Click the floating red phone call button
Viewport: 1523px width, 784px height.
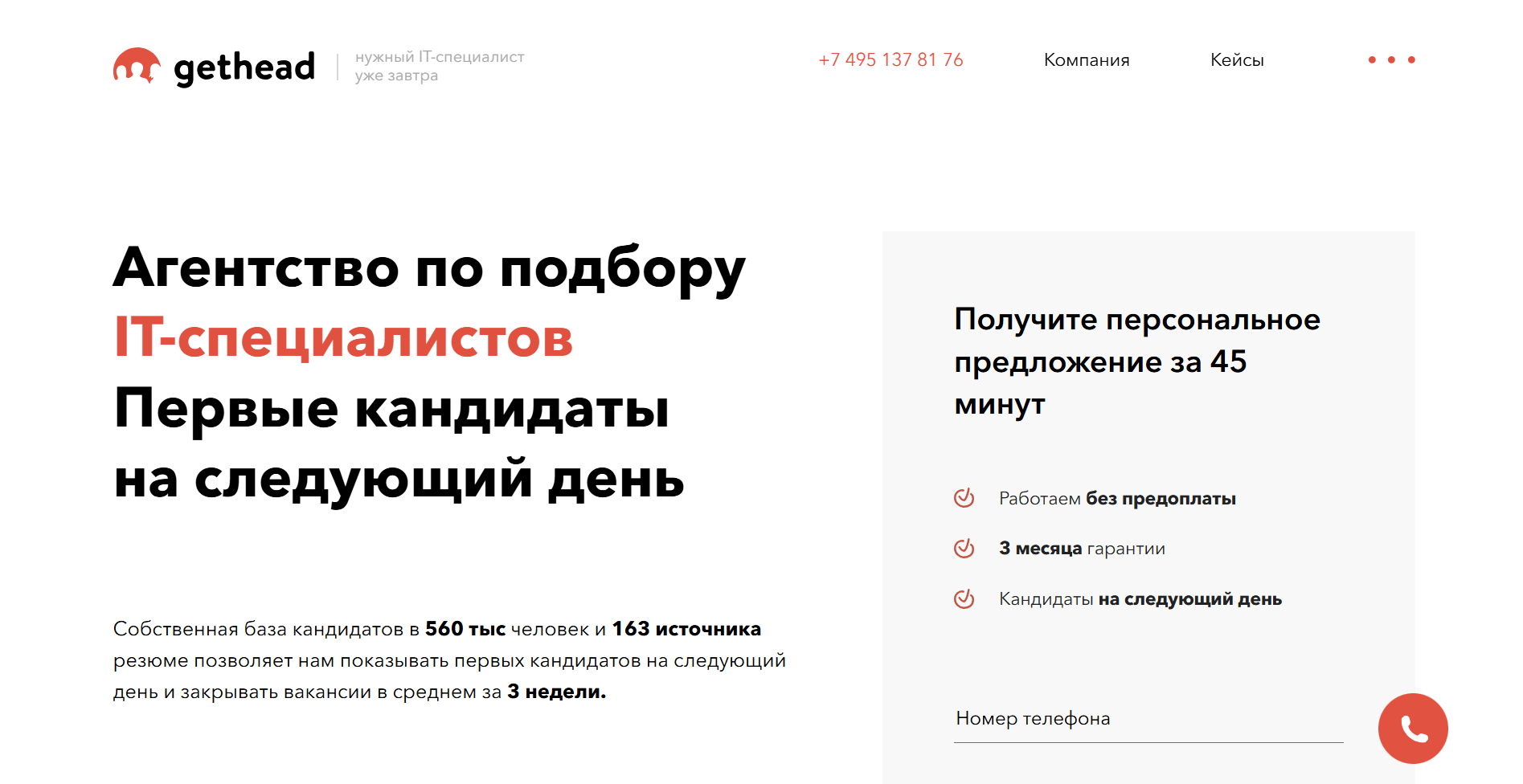[x=1413, y=729]
